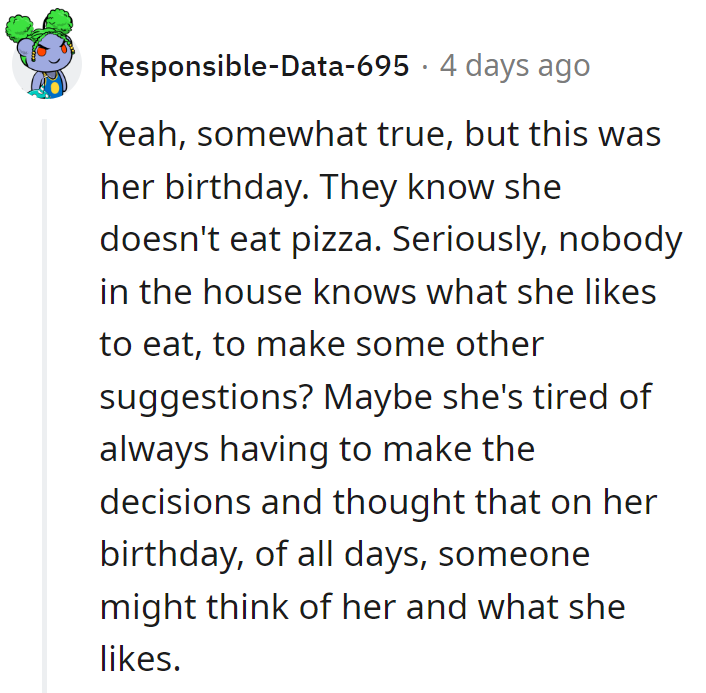Open the Responsible-Data-695 user profile link
Viewport: 706px width, 693px height.
coord(255,67)
